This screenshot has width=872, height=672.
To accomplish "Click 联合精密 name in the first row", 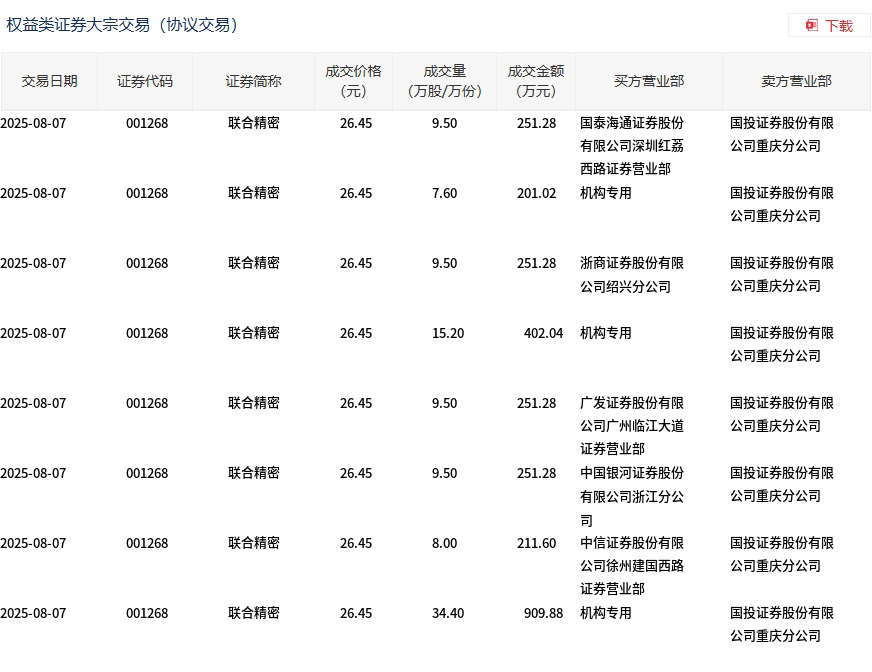I will click(253, 123).
